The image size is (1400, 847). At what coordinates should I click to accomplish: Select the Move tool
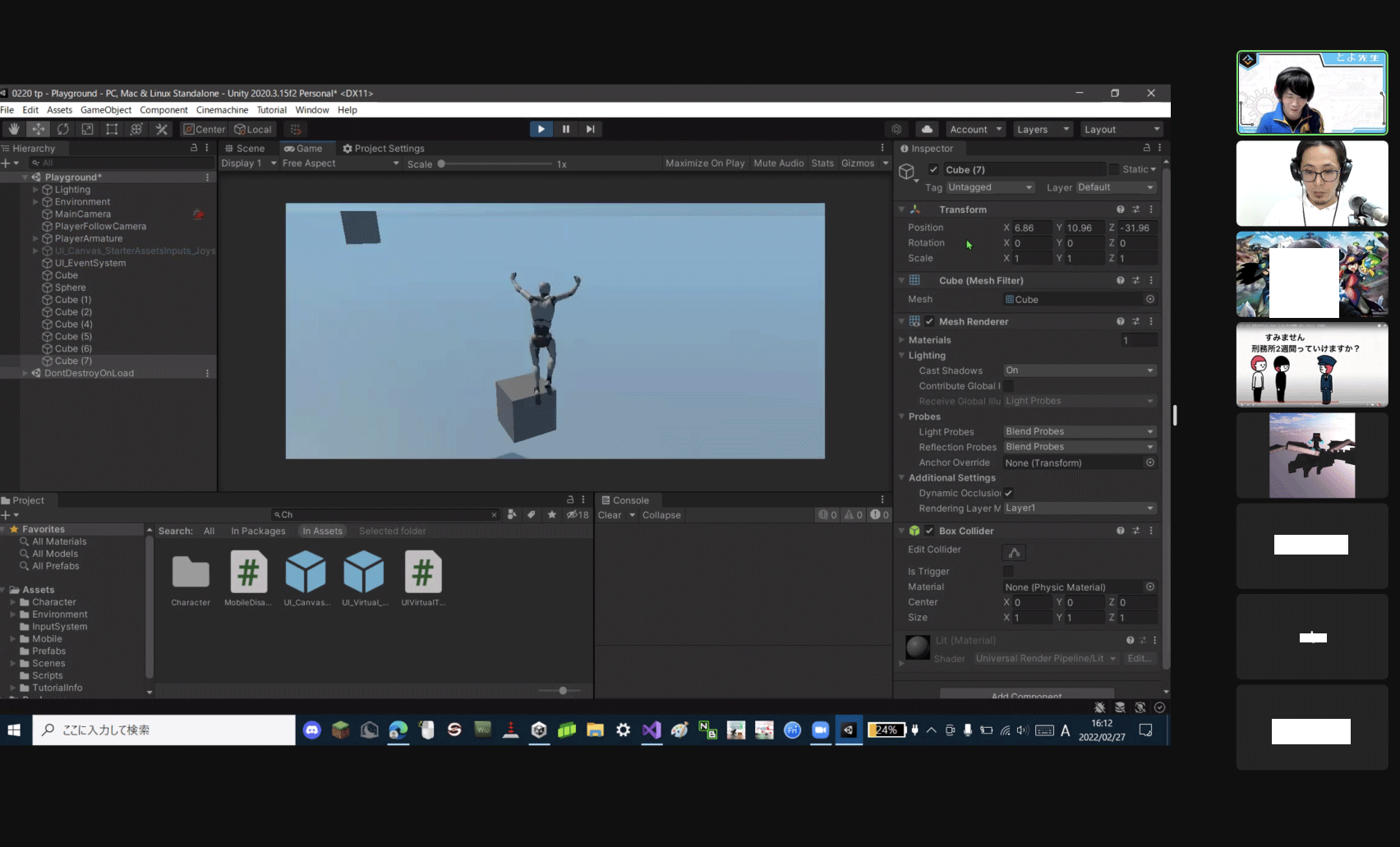(39, 129)
